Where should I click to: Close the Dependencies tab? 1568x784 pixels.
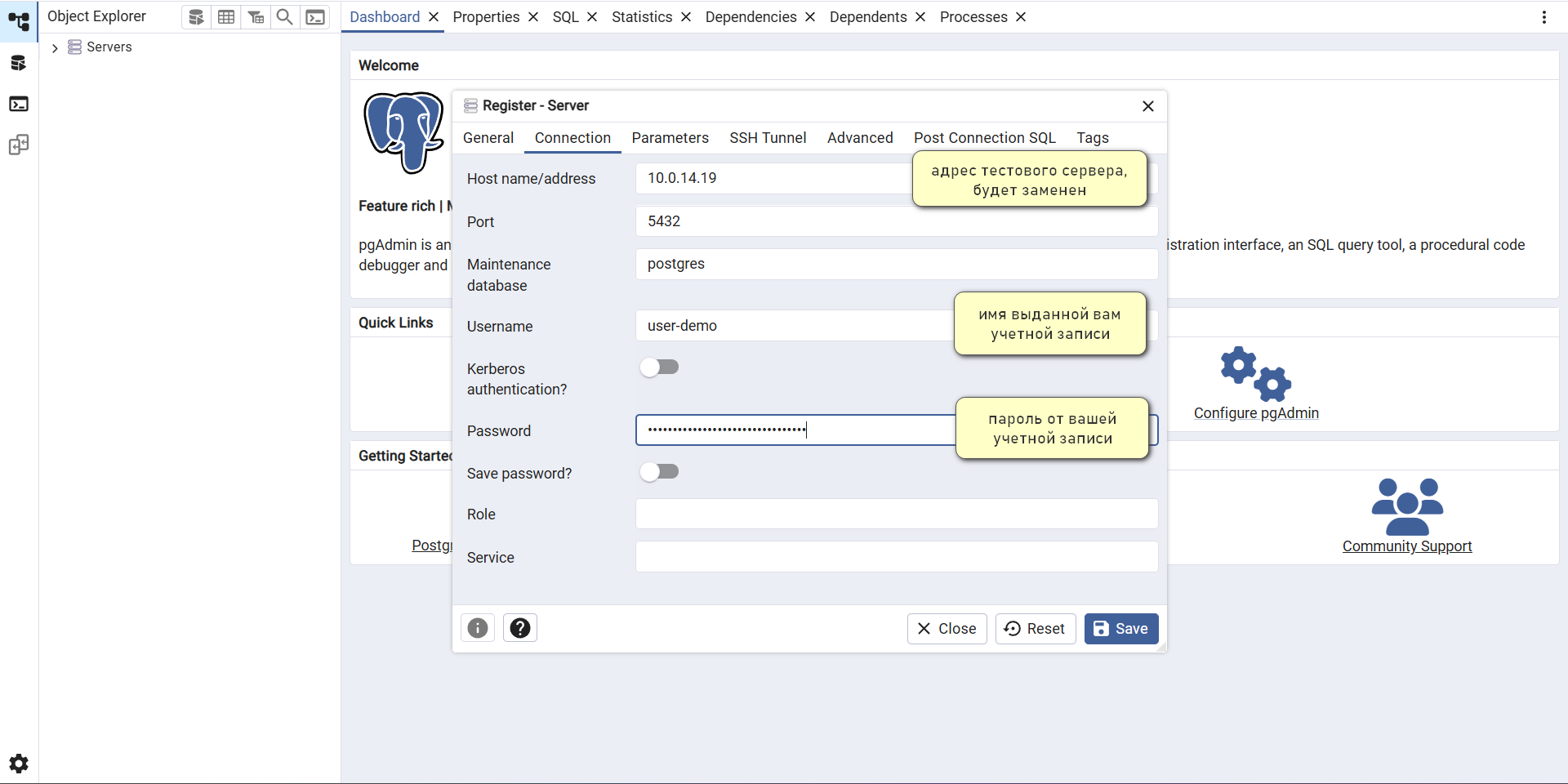(810, 17)
